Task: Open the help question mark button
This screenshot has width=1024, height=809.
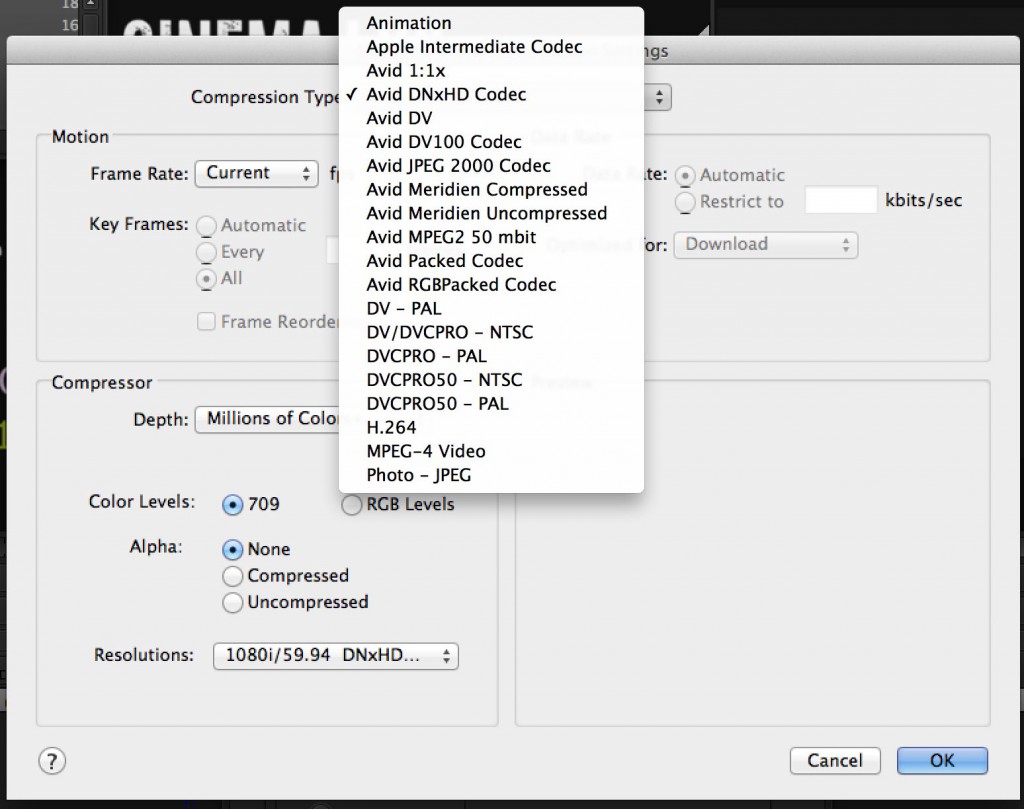Action: click(52, 761)
